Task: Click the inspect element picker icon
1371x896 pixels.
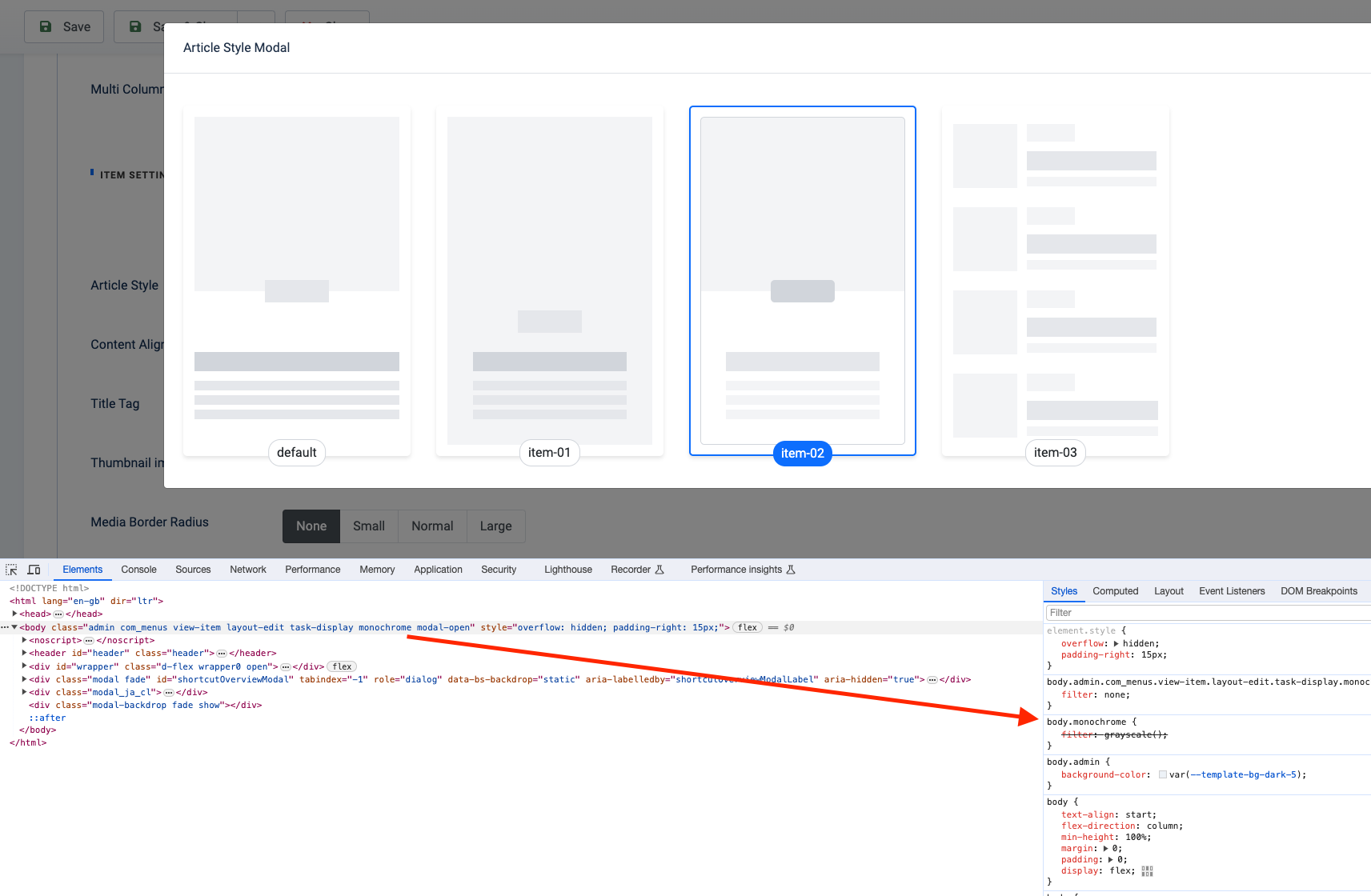Action: click(x=11, y=570)
